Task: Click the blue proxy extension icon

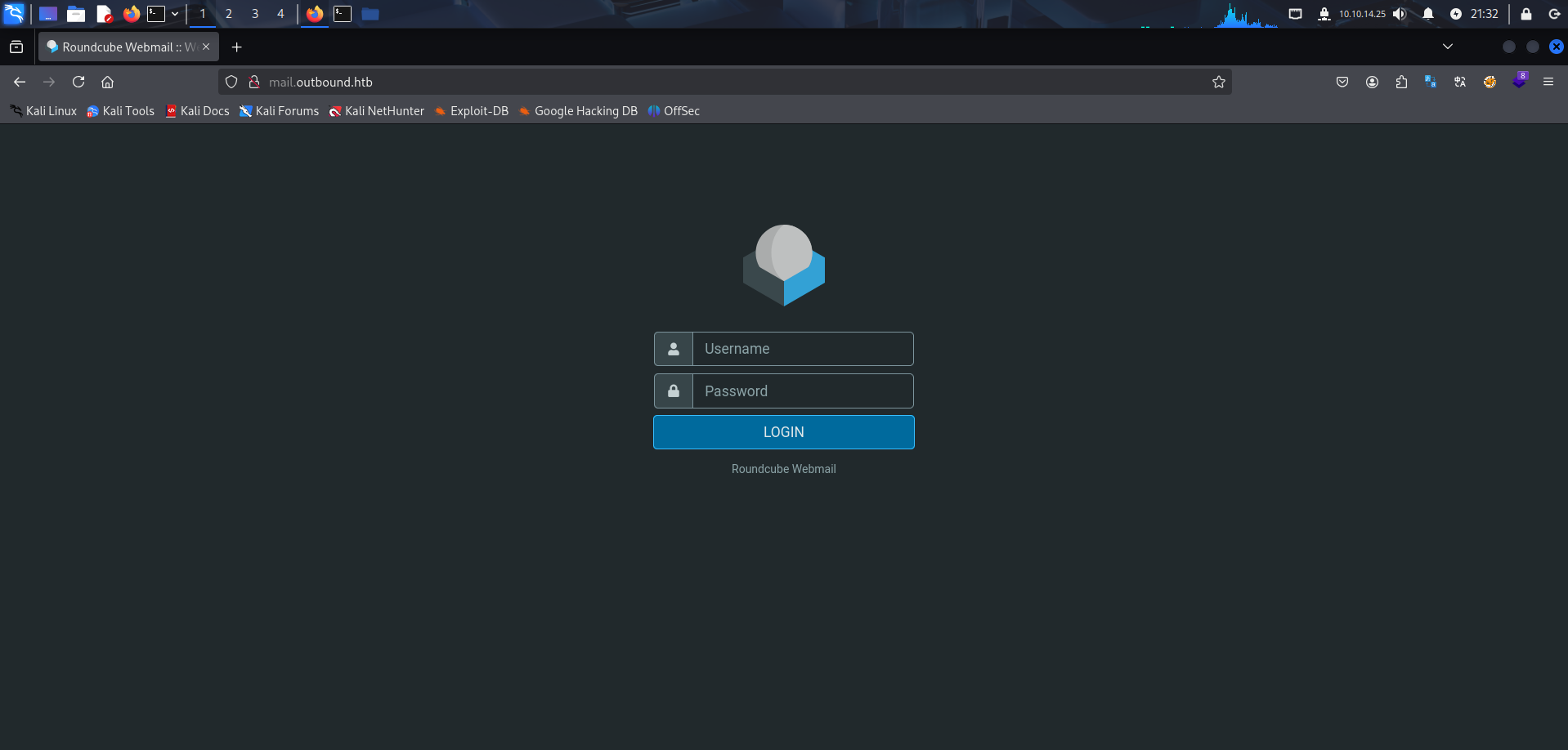Action: pos(1431,82)
